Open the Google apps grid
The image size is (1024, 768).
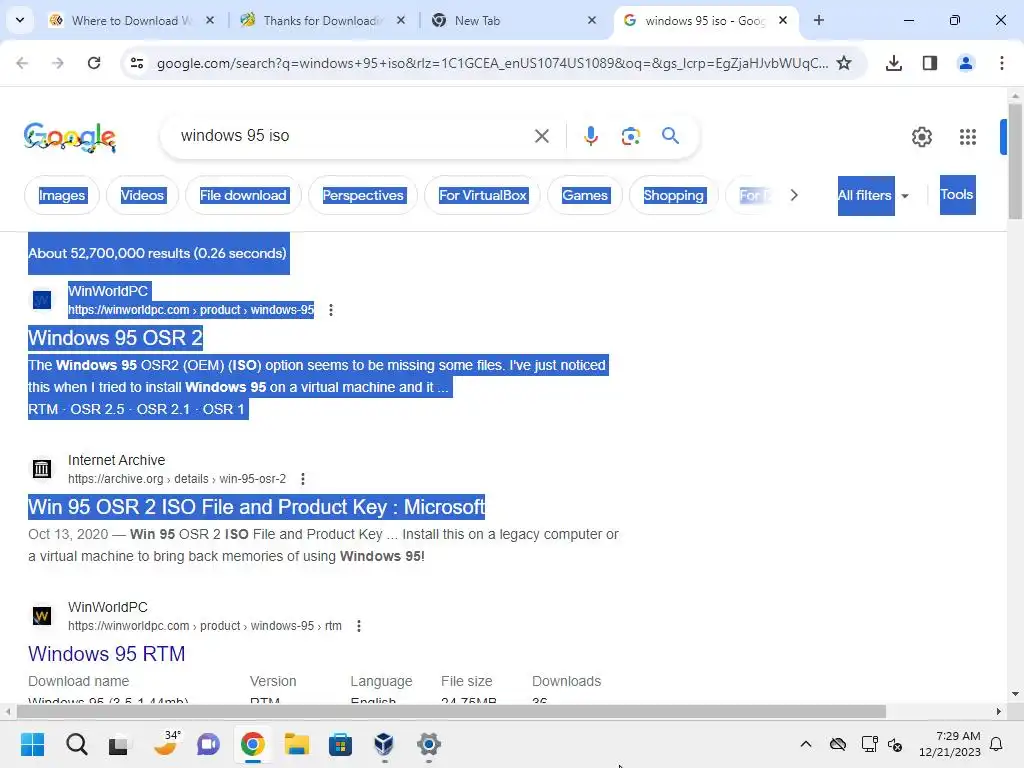click(967, 136)
